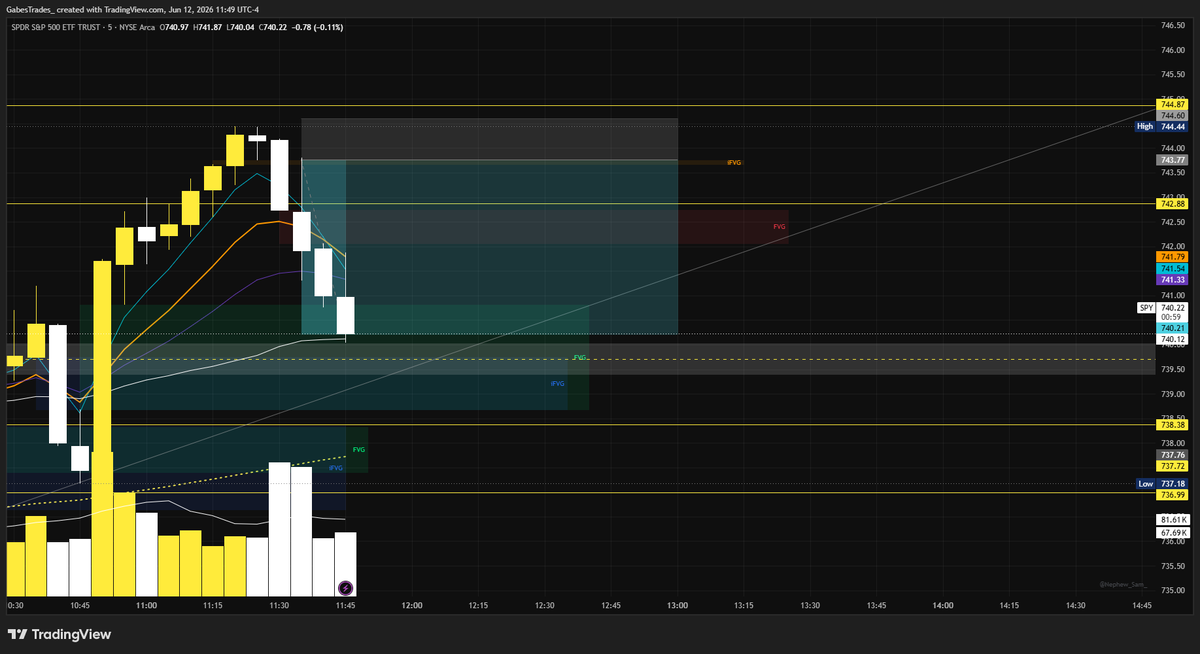Click the 81.61K volume label

tap(1173, 521)
